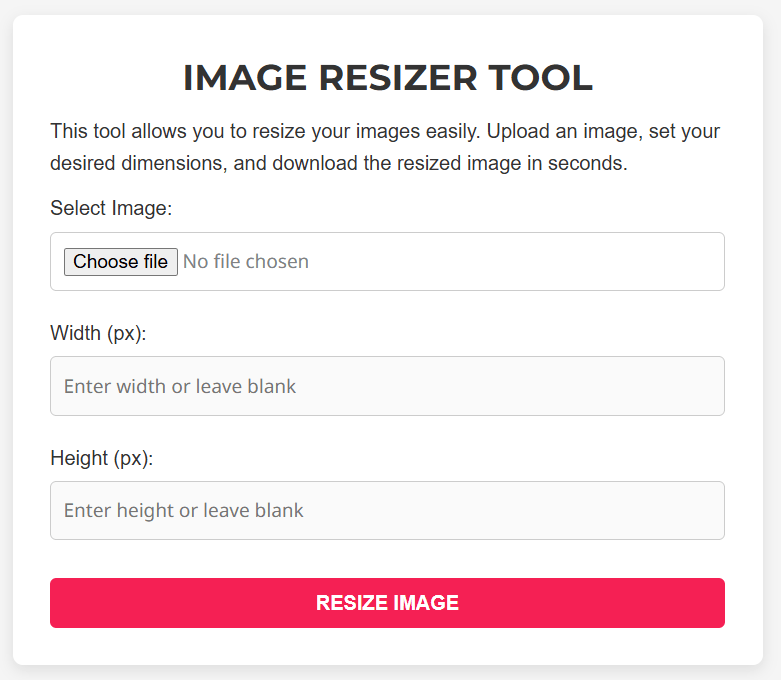Focus the Width (px) input field
This screenshot has width=781, height=680.
click(387, 386)
